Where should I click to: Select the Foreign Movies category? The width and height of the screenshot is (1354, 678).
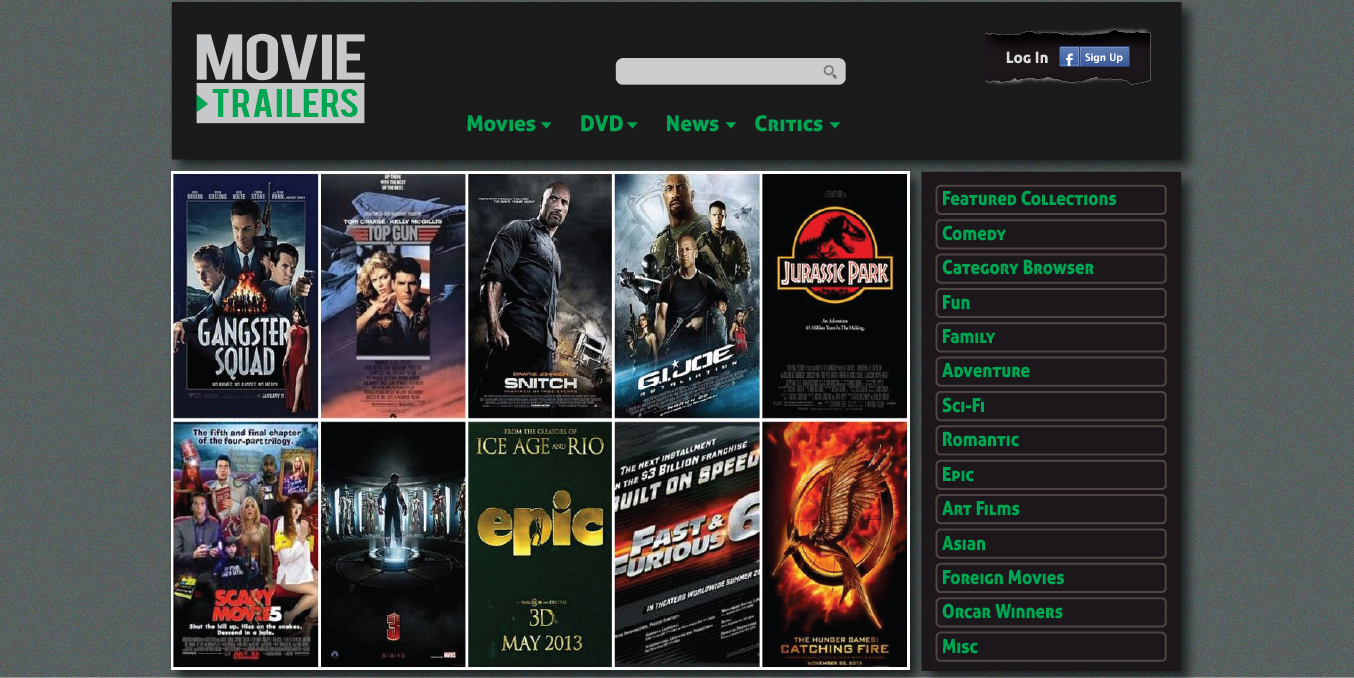tap(1051, 578)
